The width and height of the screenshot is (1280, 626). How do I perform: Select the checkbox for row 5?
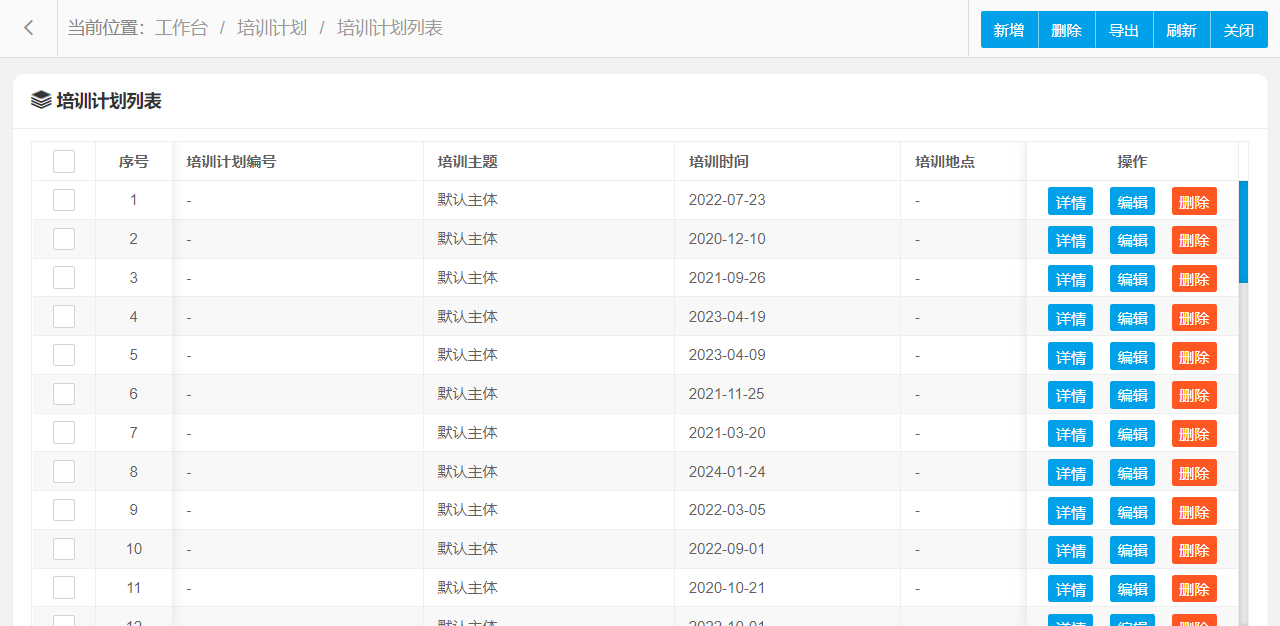click(64, 355)
